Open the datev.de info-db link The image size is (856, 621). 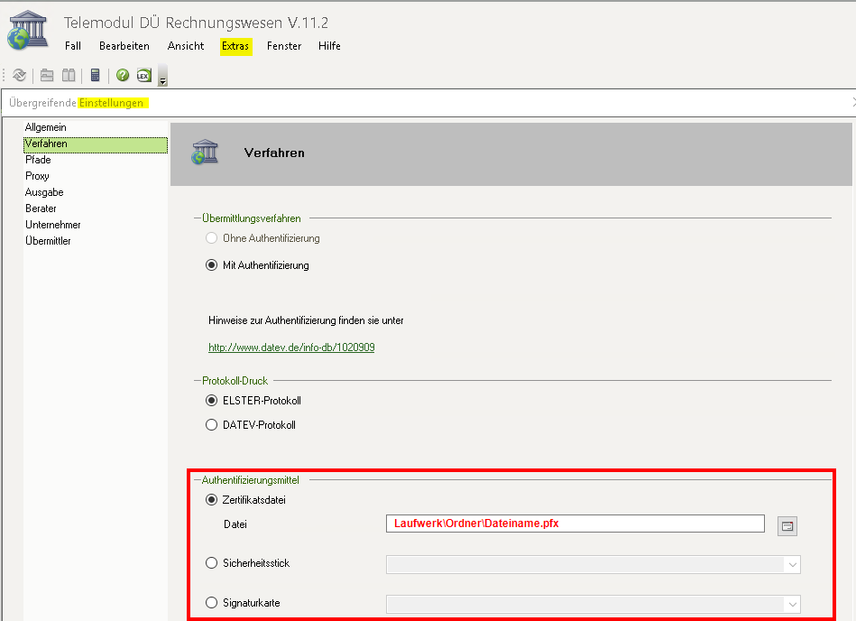[291, 348]
